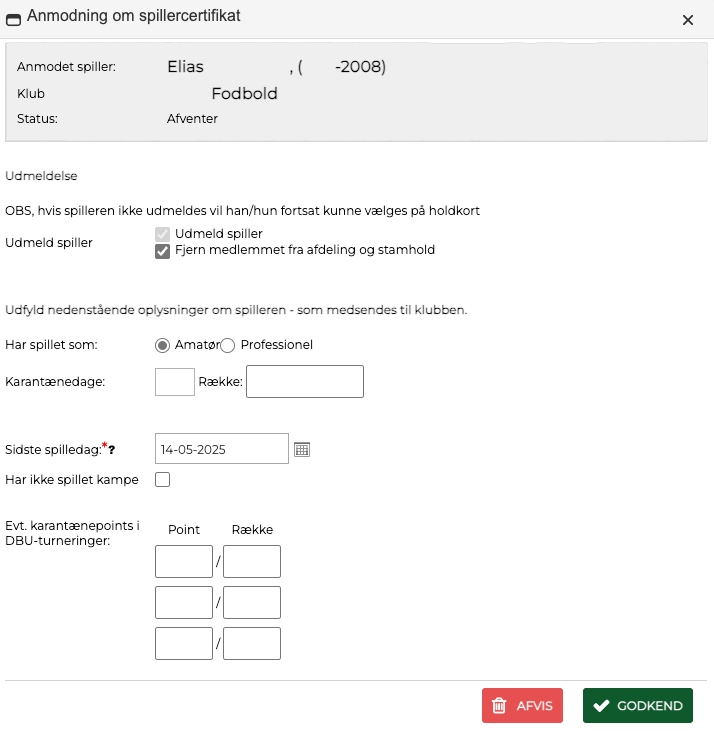
Task: Click the second row Point field
Action: [x=184, y=603]
